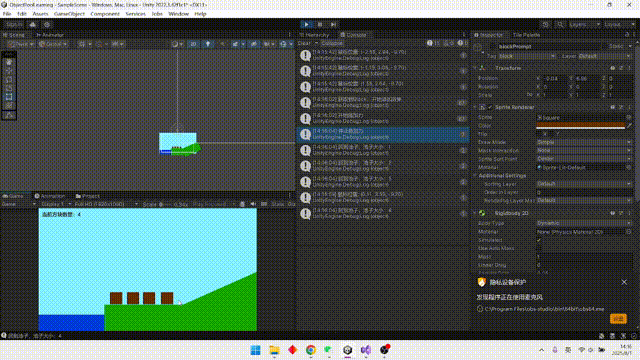Switch to the Animation tab
Screen dimensions: 640x360
point(50,196)
